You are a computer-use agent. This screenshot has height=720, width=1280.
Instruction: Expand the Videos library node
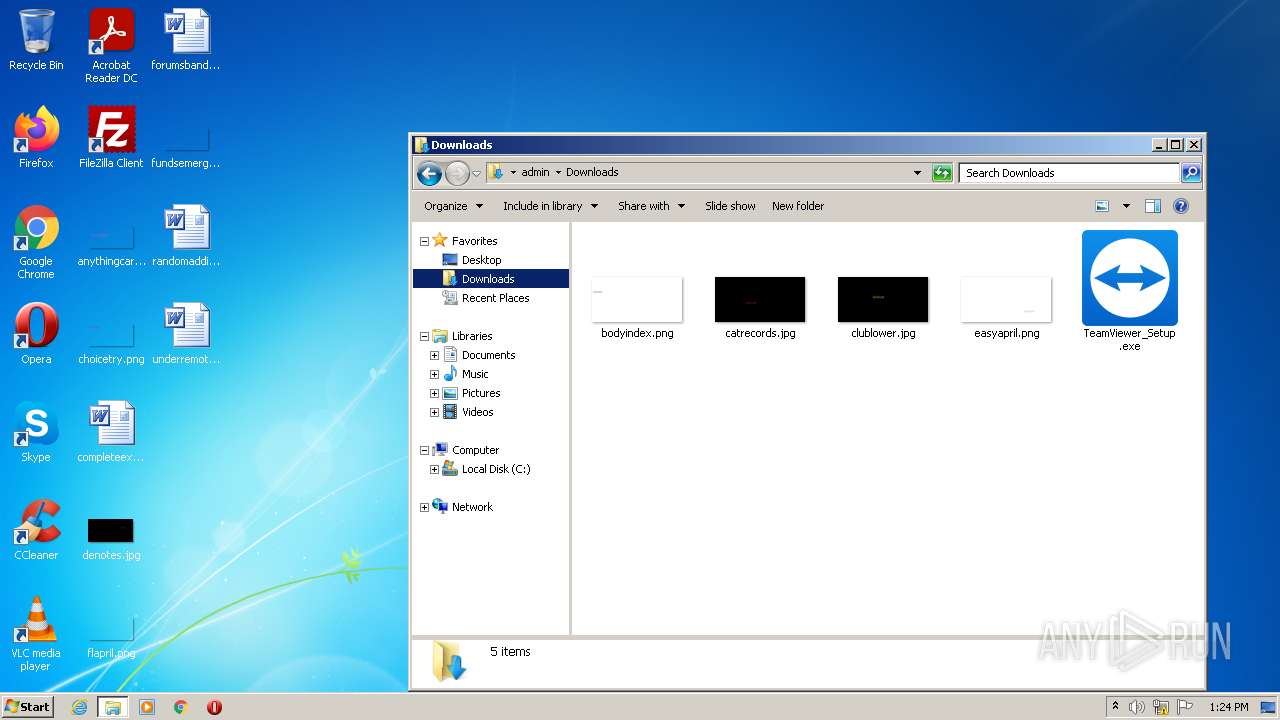[x=434, y=412]
